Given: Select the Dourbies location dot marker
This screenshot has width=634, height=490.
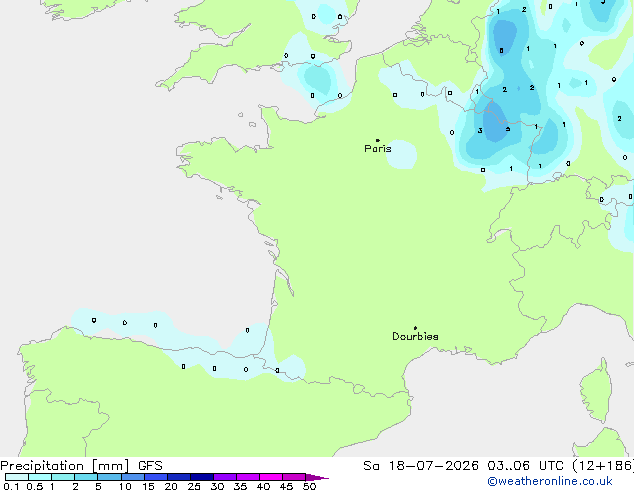Looking at the screenshot, I should pyautogui.click(x=415, y=328).
